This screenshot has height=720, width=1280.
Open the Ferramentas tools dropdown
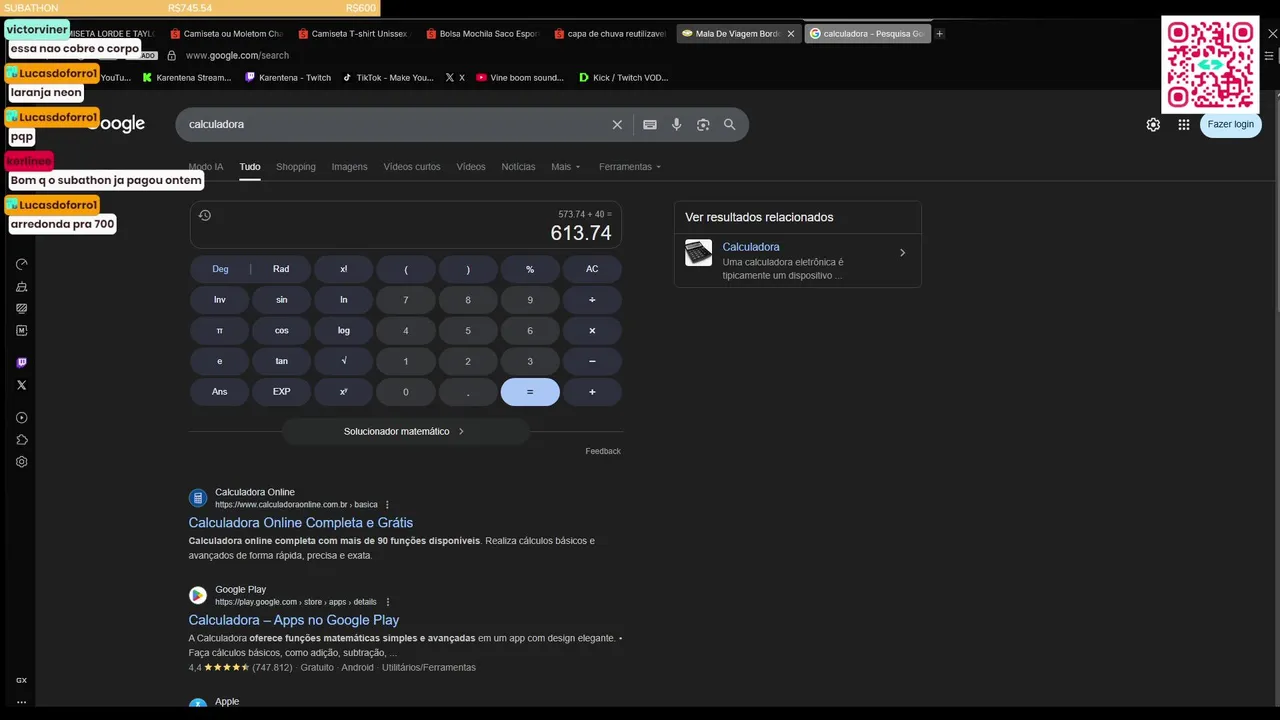(x=630, y=167)
